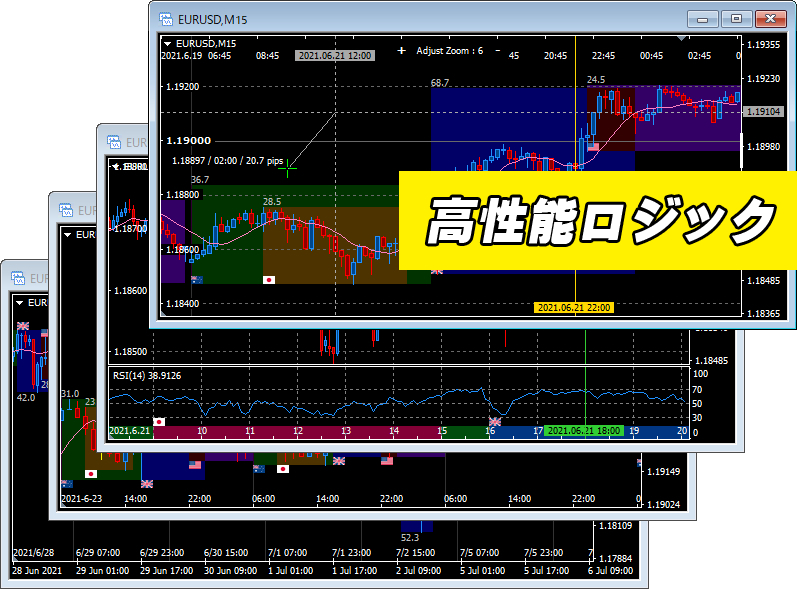Click the UK flag in the rearmost window

click(x=23, y=326)
